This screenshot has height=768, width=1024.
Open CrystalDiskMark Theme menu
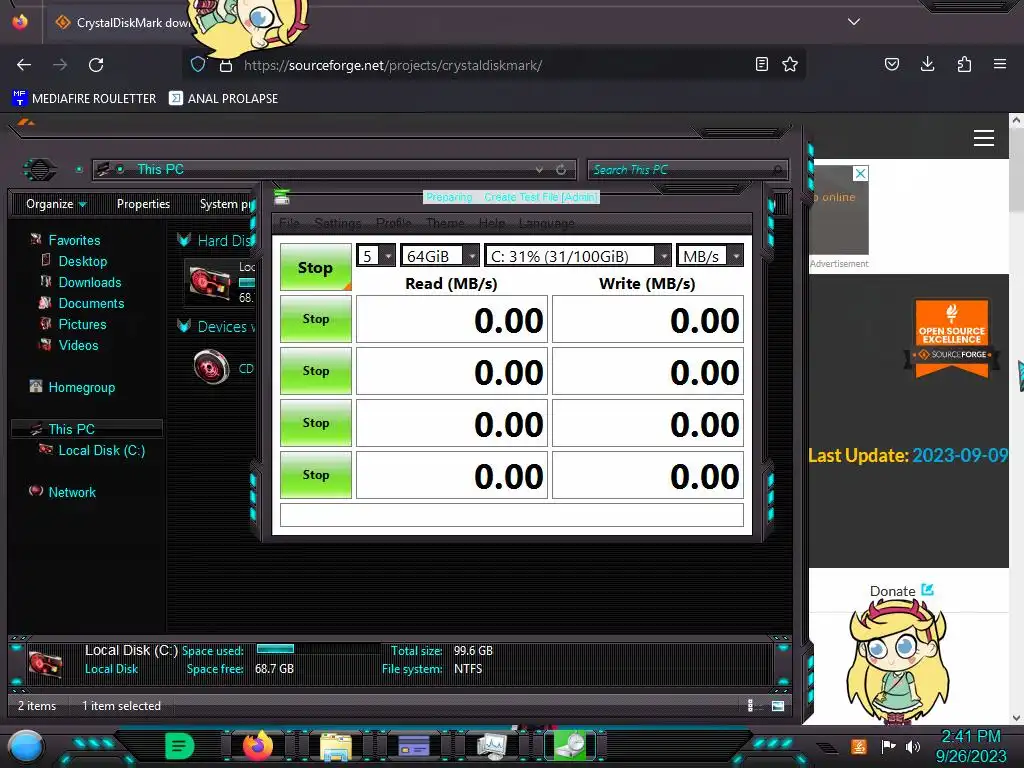click(445, 223)
